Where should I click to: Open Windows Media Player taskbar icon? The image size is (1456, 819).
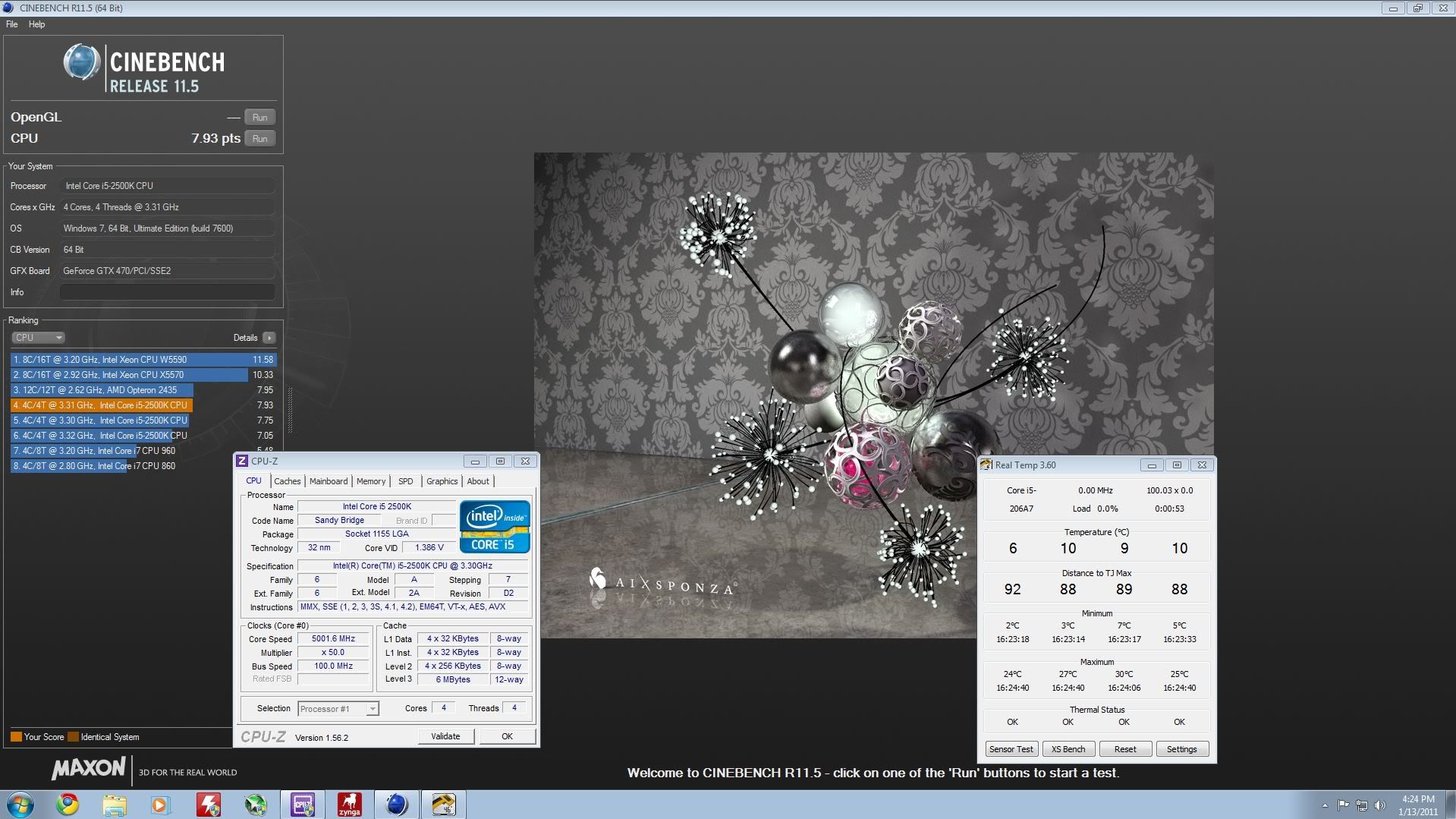click(161, 805)
